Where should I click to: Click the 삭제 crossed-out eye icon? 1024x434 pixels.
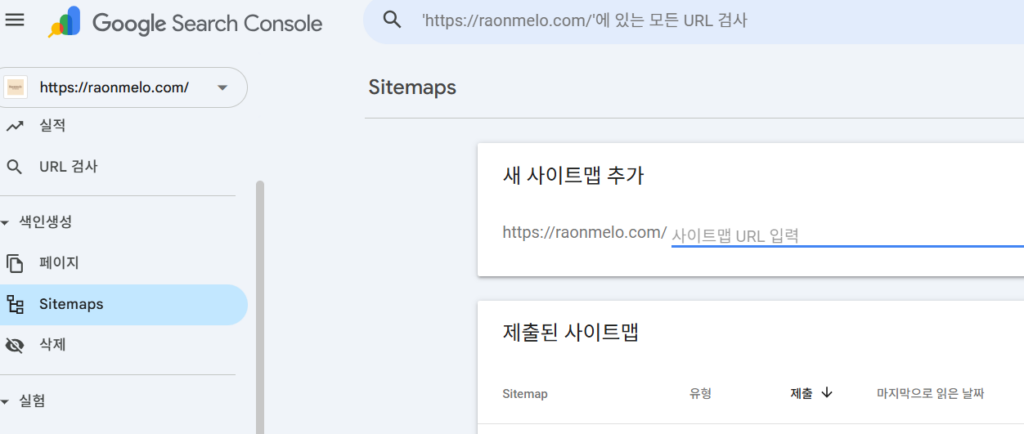pos(14,345)
